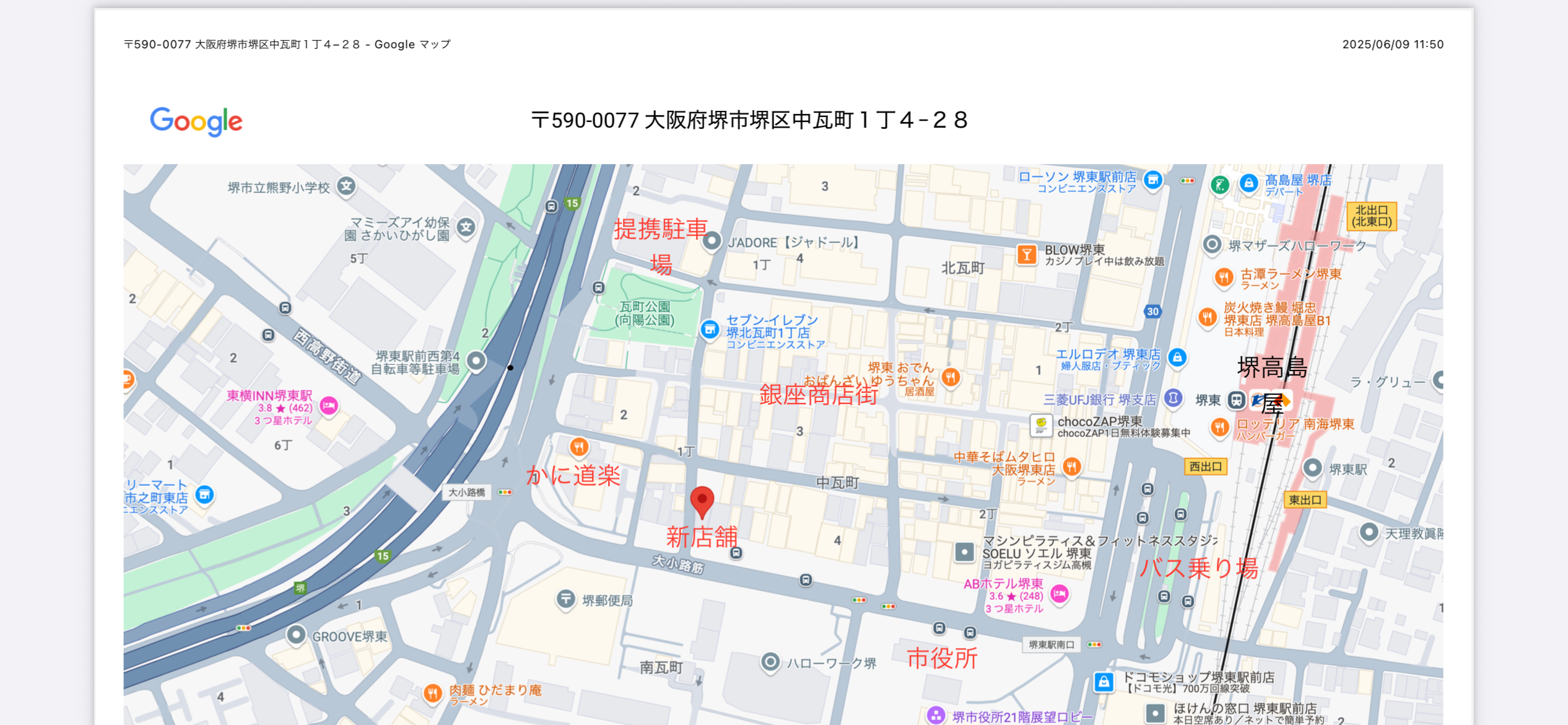This screenshot has width=1568, height=725.
Task: Click the 東出口 station exit label
Action: pos(1305,499)
